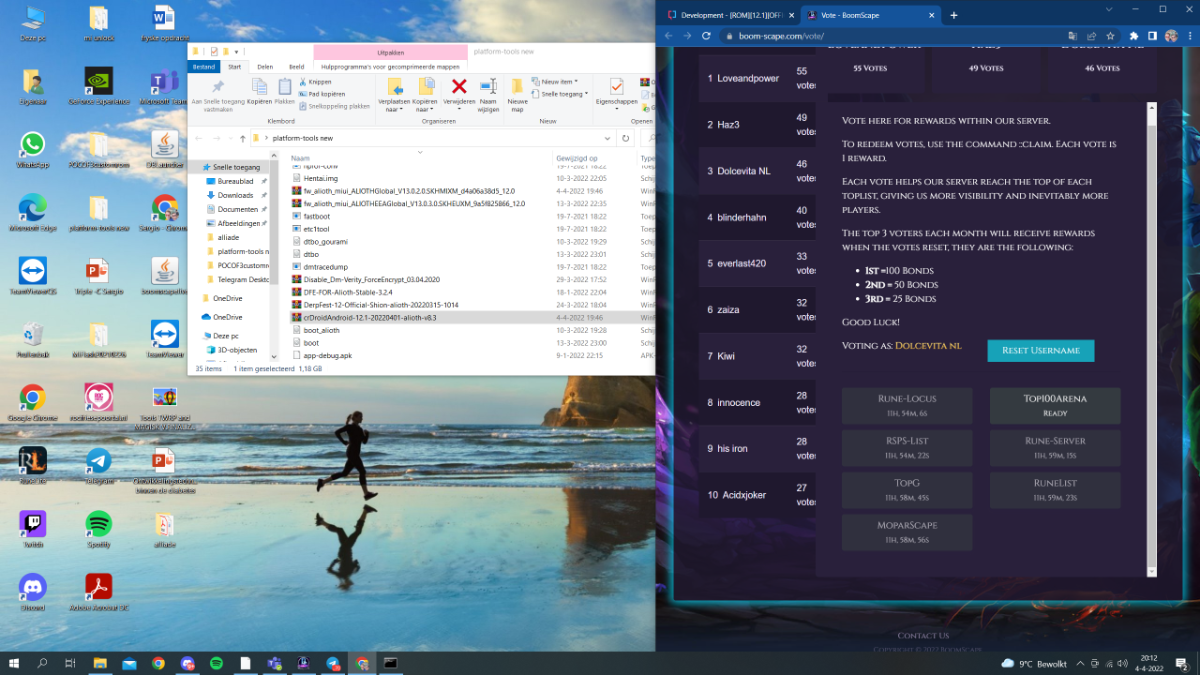The width and height of the screenshot is (1200, 675).
Task: Vote on Top100Arena
Action: click(1055, 405)
